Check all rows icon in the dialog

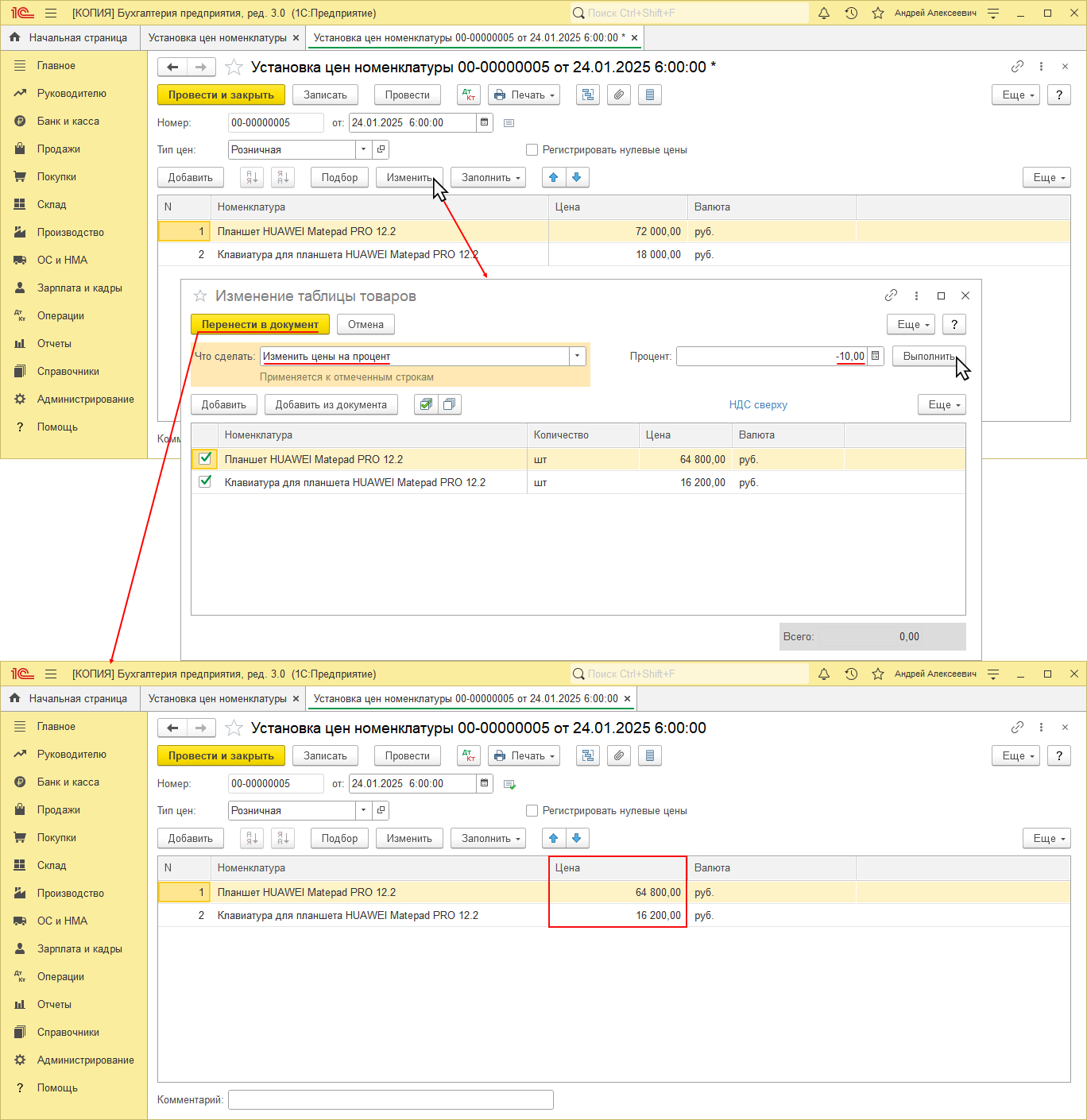coord(426,404)
